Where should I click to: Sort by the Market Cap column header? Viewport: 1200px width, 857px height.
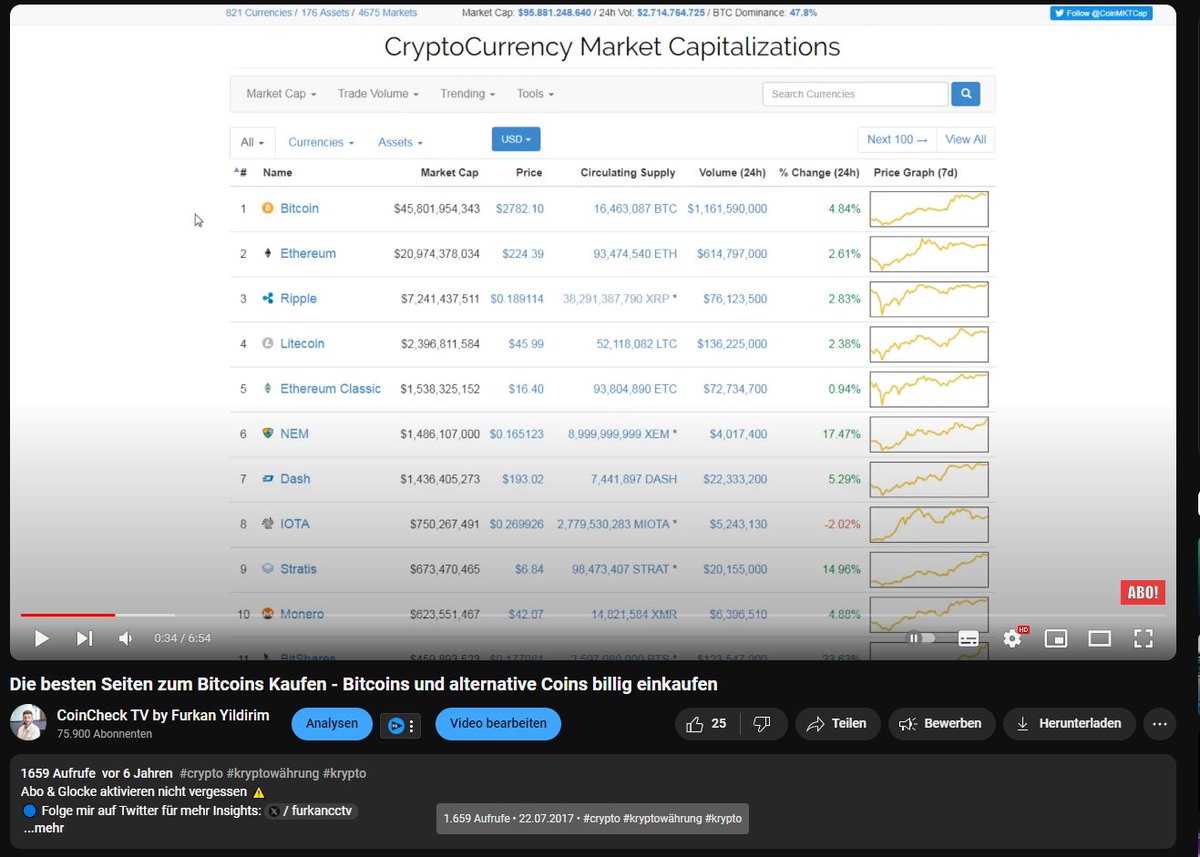pyautogui.click(x=449, y=173)
